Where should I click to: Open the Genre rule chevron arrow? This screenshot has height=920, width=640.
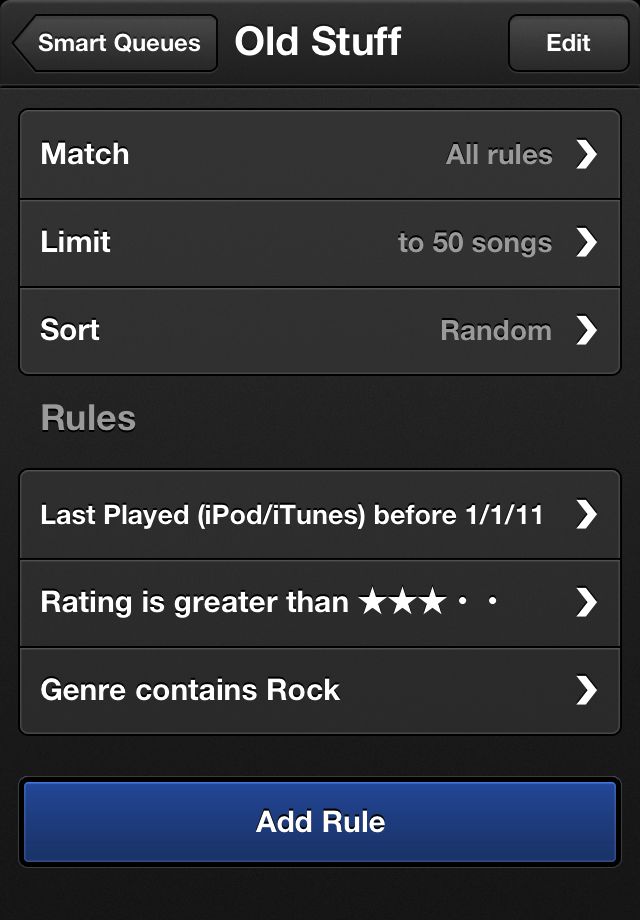point(587,690)
